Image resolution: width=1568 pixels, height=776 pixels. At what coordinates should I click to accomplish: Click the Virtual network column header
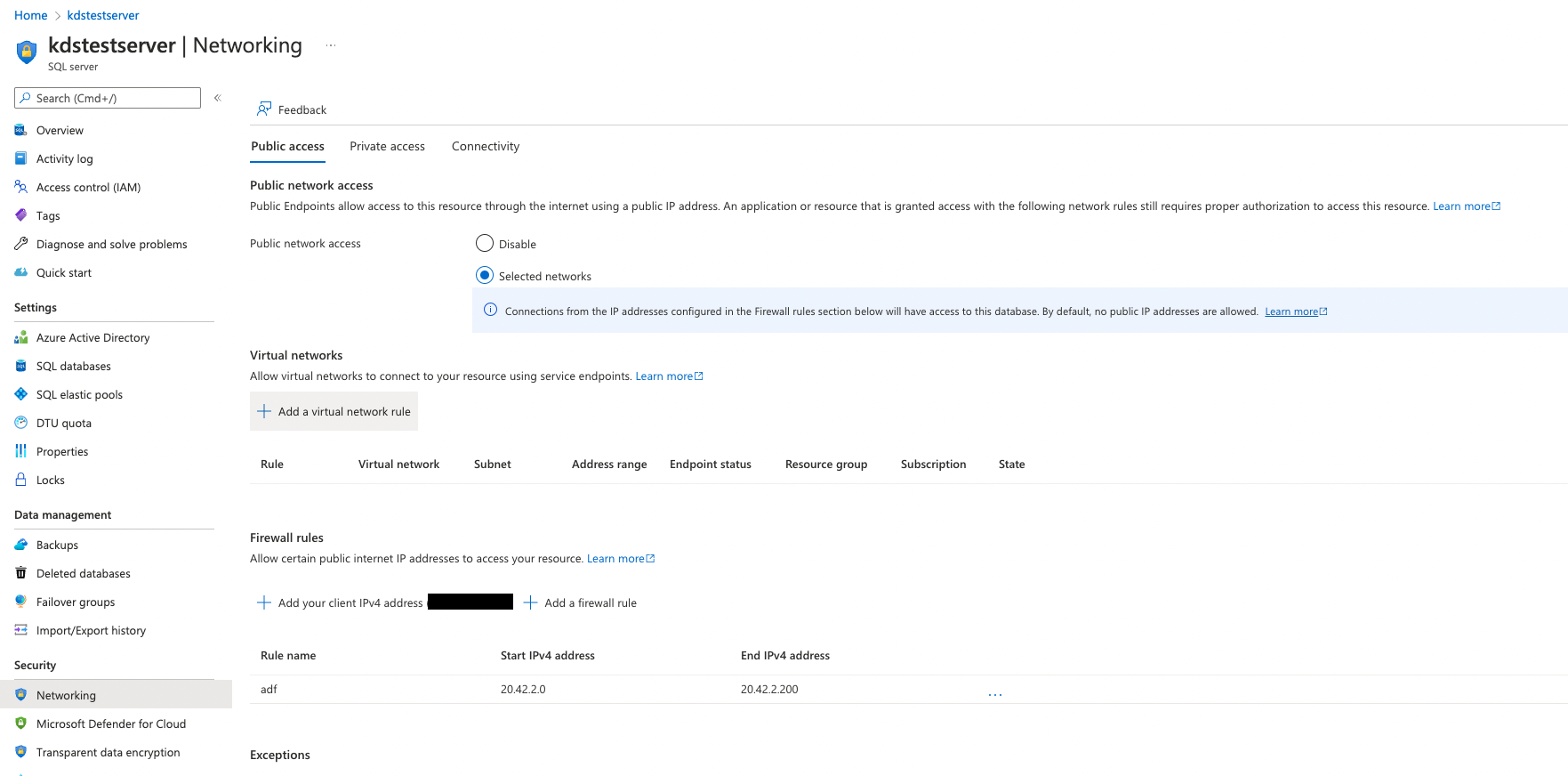point(398,465)
